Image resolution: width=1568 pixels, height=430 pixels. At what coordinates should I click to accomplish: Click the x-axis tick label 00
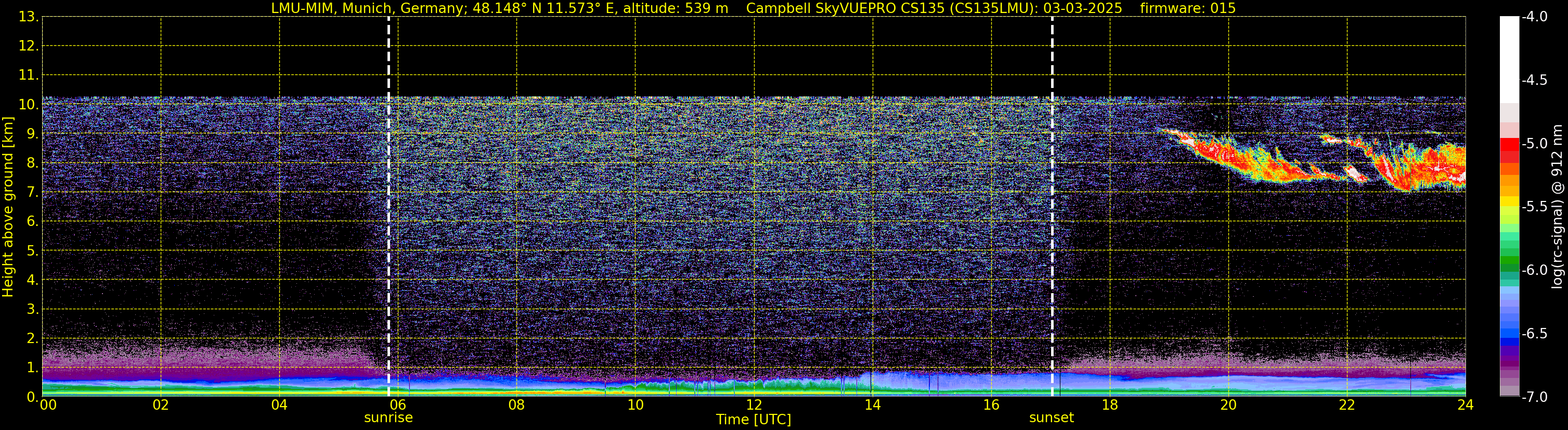pyautogui.click(x=48, y=406)
